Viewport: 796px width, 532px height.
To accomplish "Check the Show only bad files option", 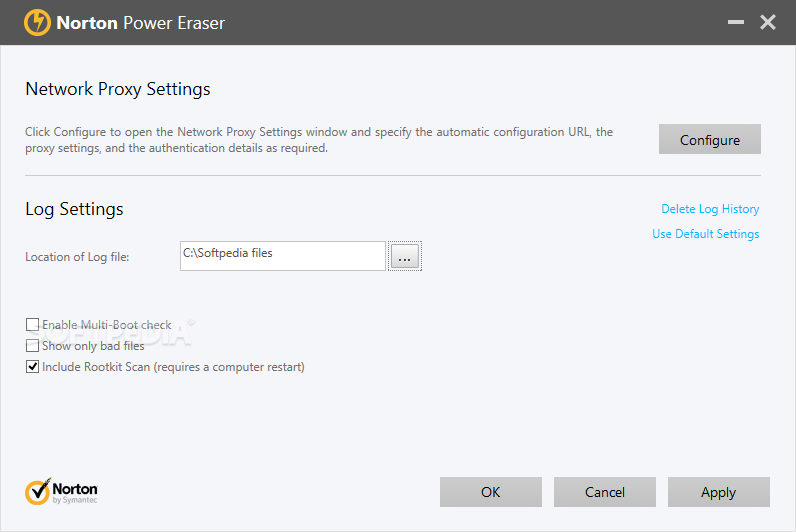I will point(32,346).
